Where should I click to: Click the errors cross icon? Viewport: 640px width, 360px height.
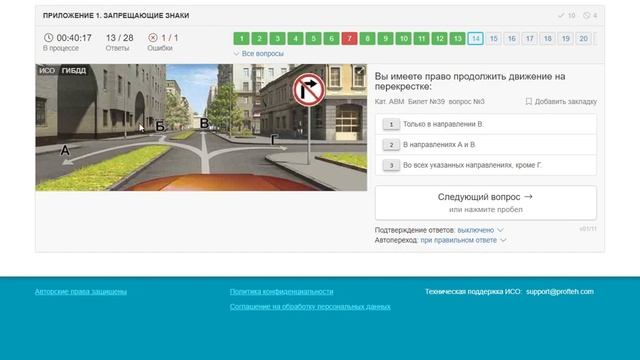(153, 38)
